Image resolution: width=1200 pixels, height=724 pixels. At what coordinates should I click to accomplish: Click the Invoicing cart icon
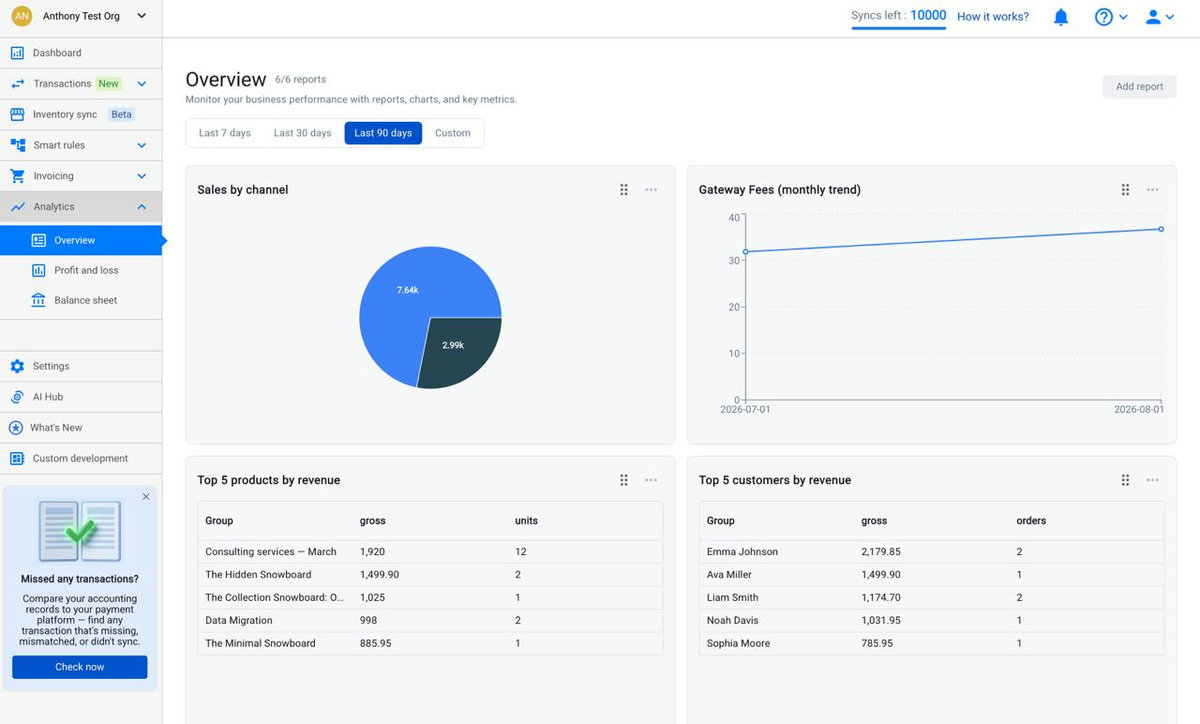click(x=17, y=176)
